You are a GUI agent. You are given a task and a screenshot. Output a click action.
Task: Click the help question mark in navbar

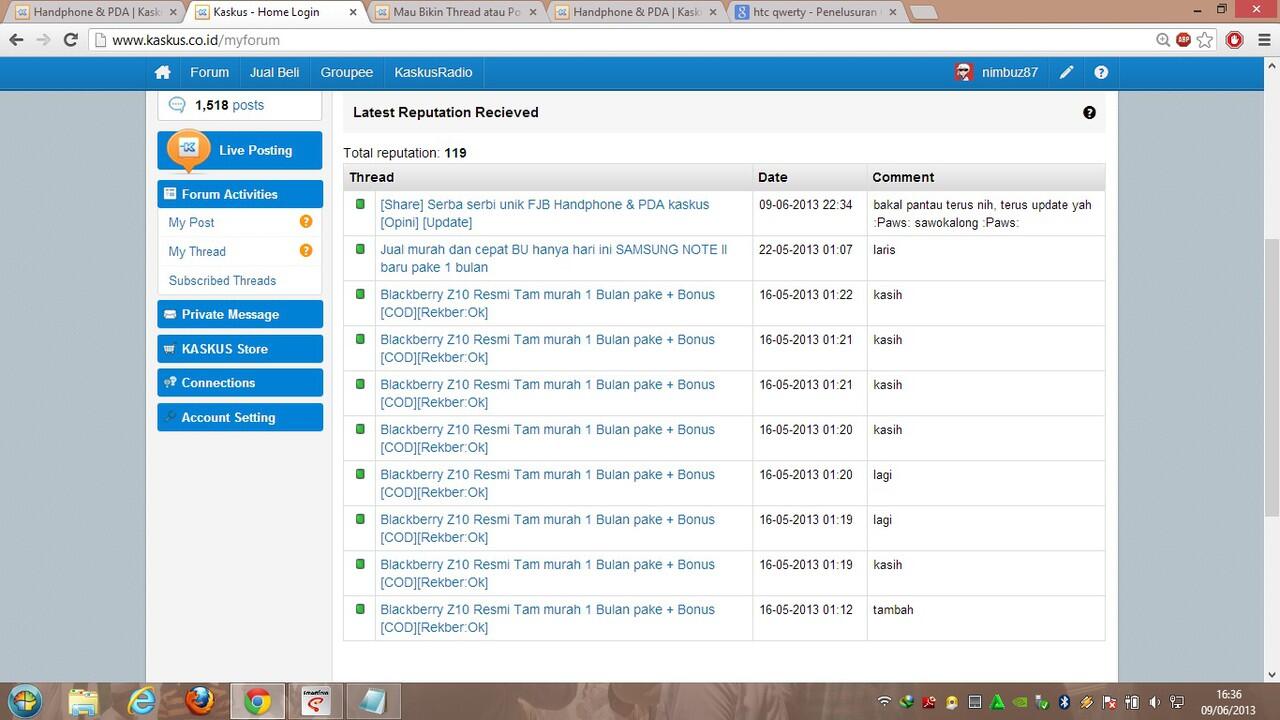pyautogui.click(x=1101, y=72)
